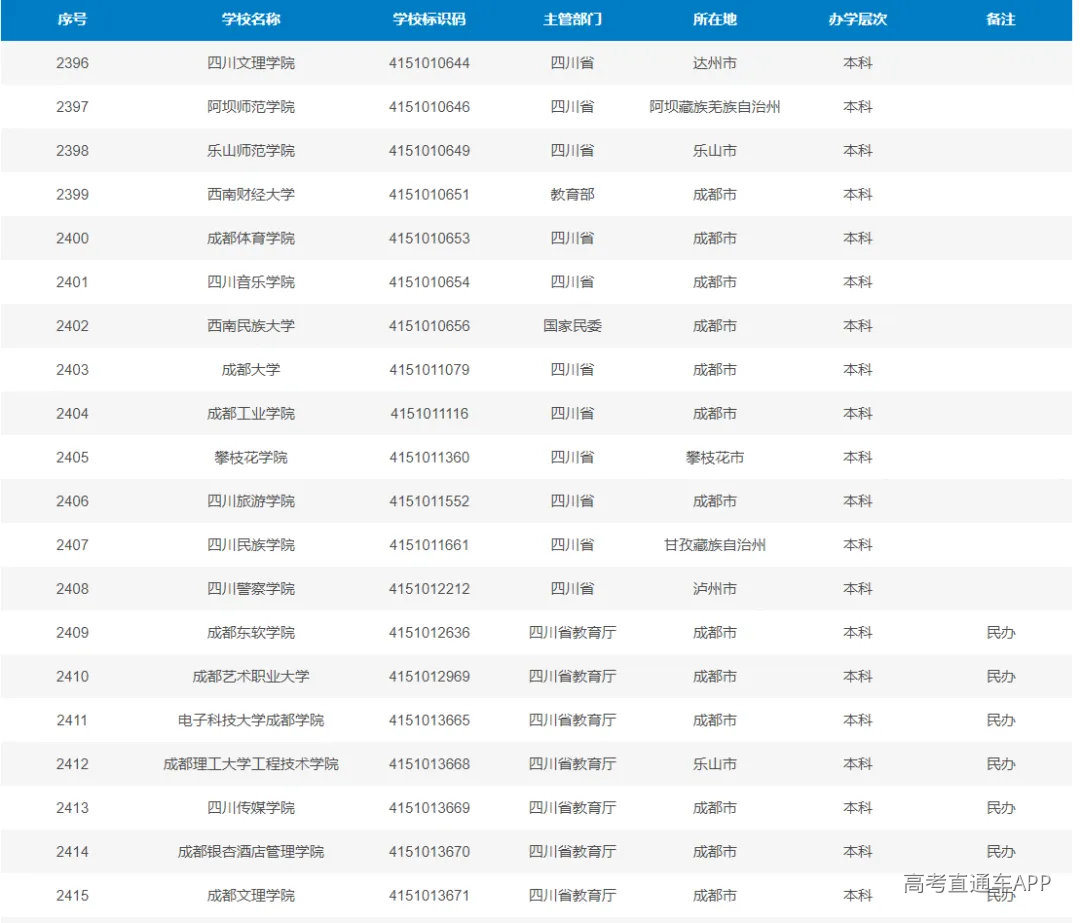Select school name 乐山师范学院
This screenshot has height=923, width=1080.
coord(251,150)
